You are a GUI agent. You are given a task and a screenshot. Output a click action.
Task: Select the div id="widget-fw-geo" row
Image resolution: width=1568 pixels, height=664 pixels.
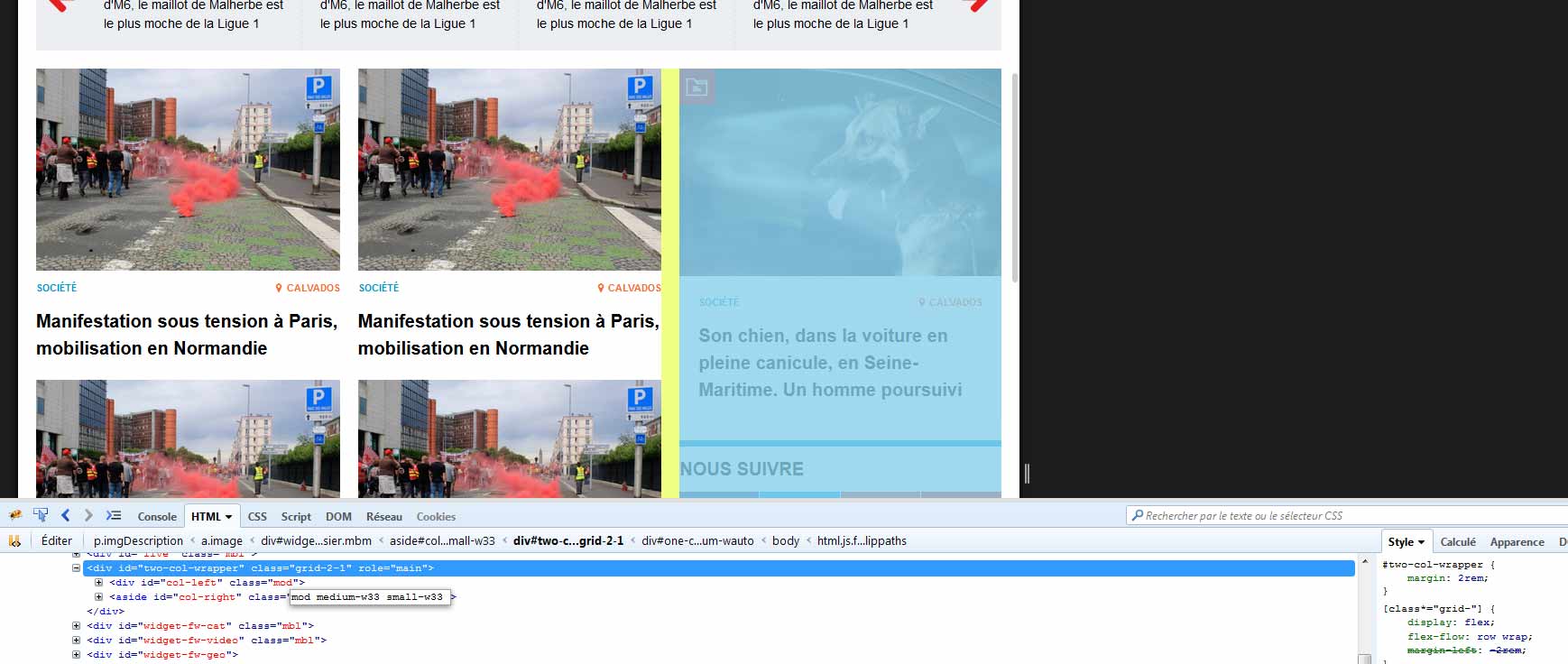point(162,655)
